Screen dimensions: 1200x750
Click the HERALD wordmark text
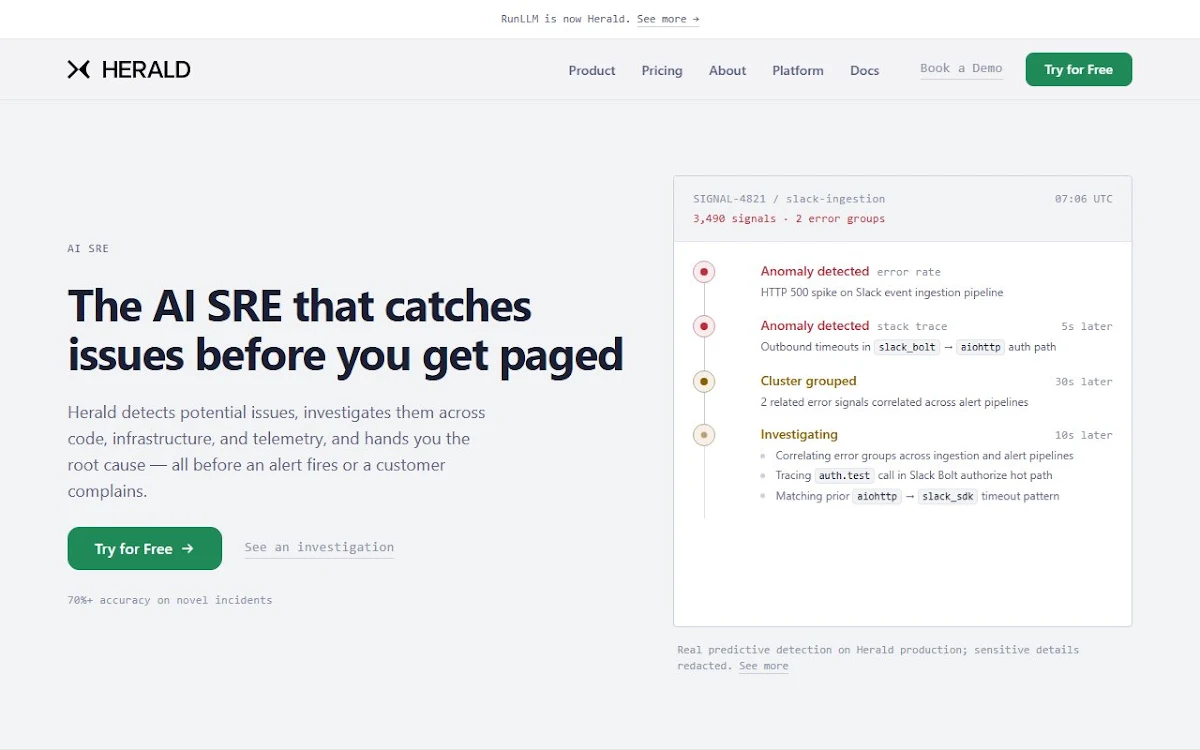[x=146, y=69]
